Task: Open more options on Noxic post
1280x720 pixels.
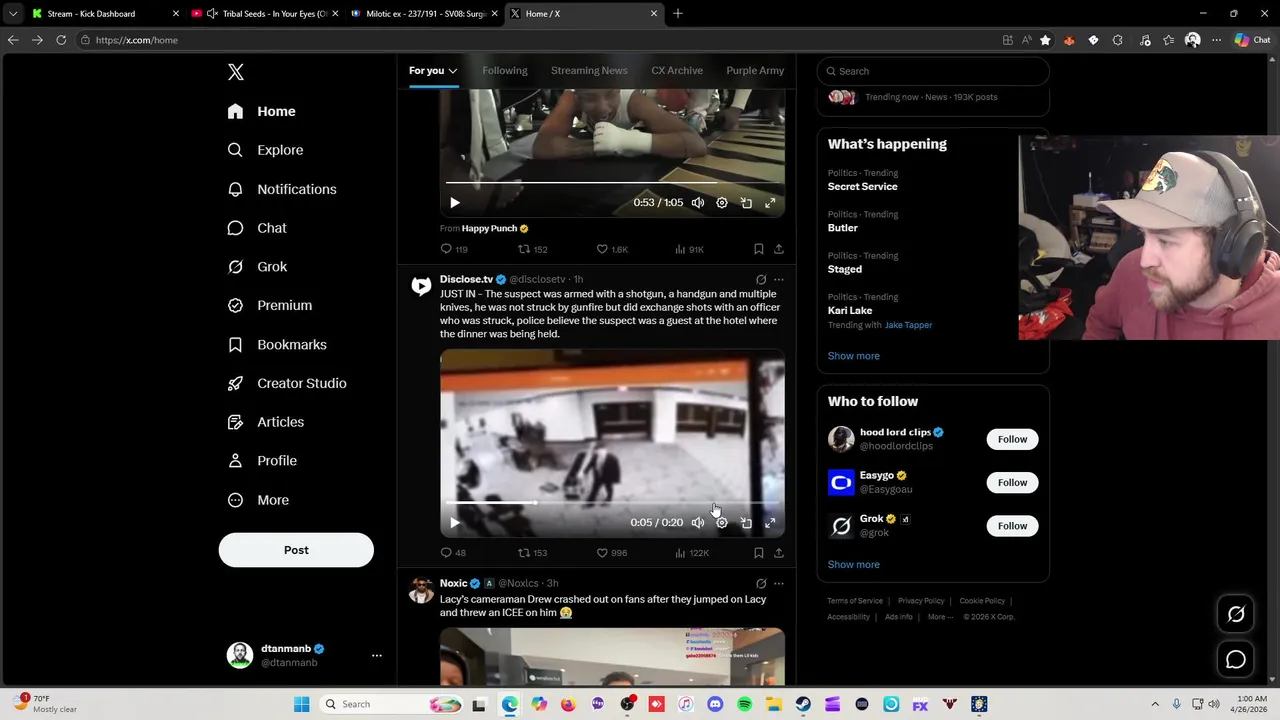Action: (778, 583)
